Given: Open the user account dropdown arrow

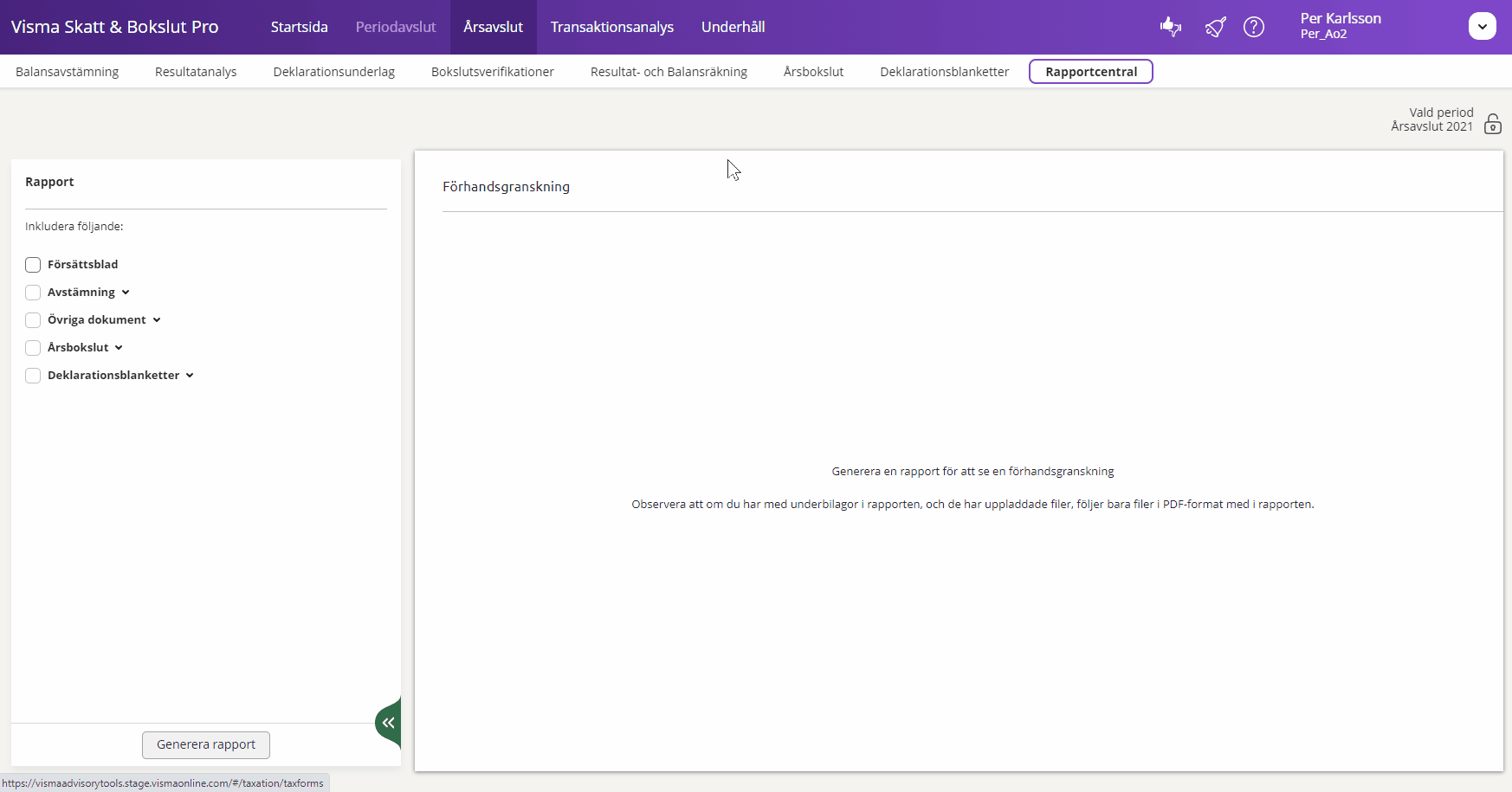Looking at the screenshot, I should [x=1482, y=27].
